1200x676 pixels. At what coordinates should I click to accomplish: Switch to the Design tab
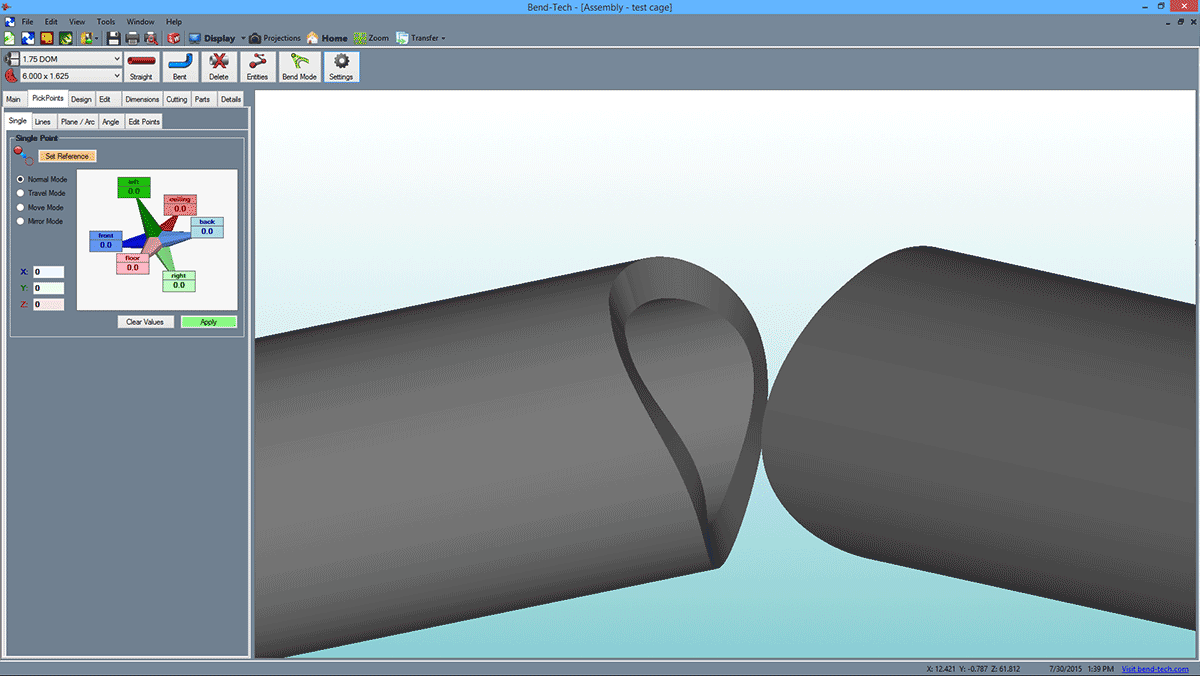tap(81, 99)
